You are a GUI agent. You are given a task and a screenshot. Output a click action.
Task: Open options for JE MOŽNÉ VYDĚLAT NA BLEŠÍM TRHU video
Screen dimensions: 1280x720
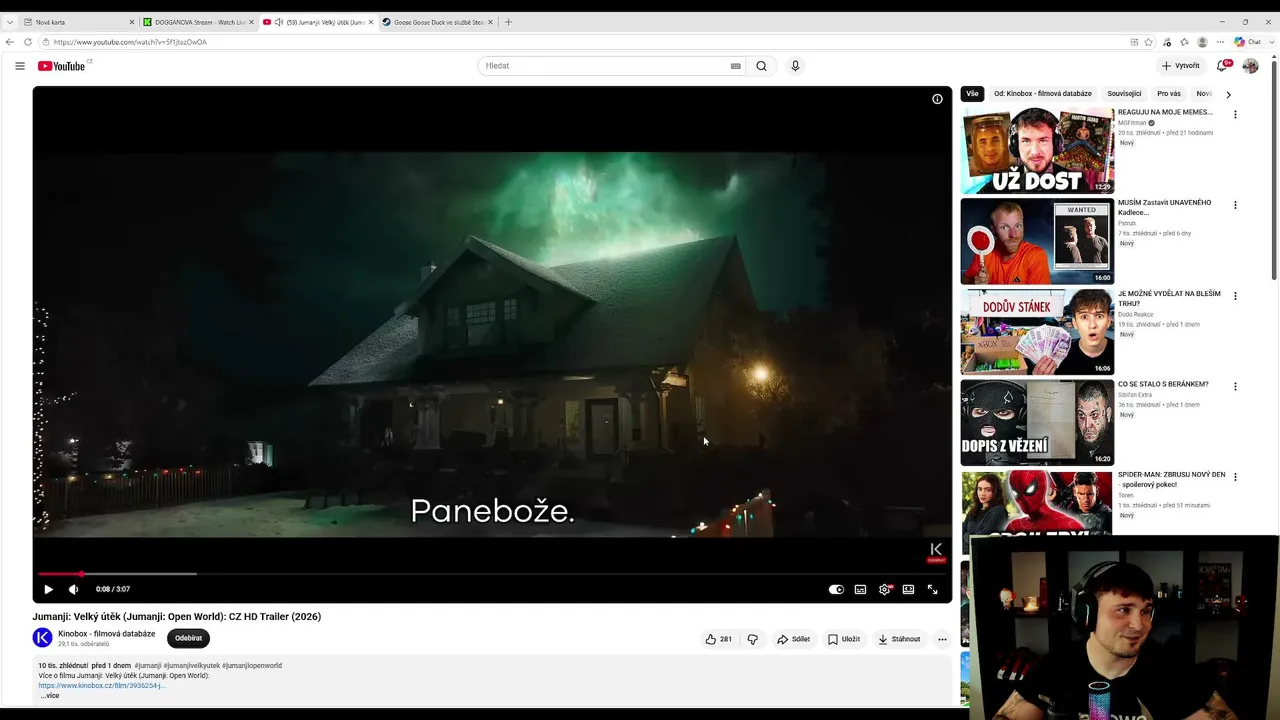(1235, 296)
